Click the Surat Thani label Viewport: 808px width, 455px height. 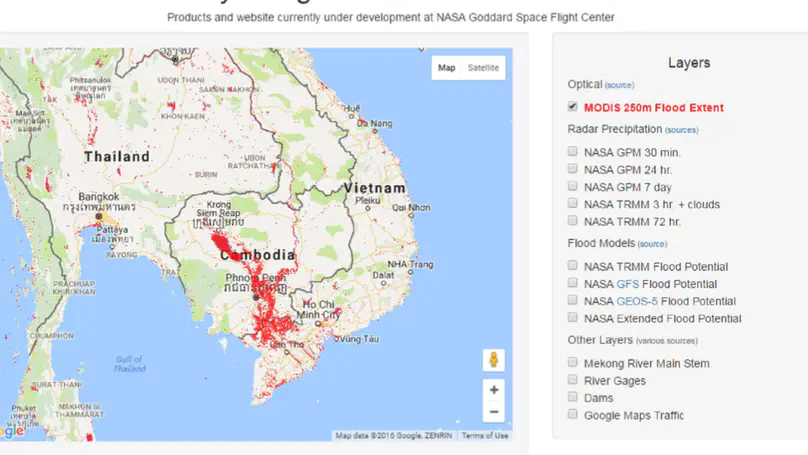[x=57, y=384]
